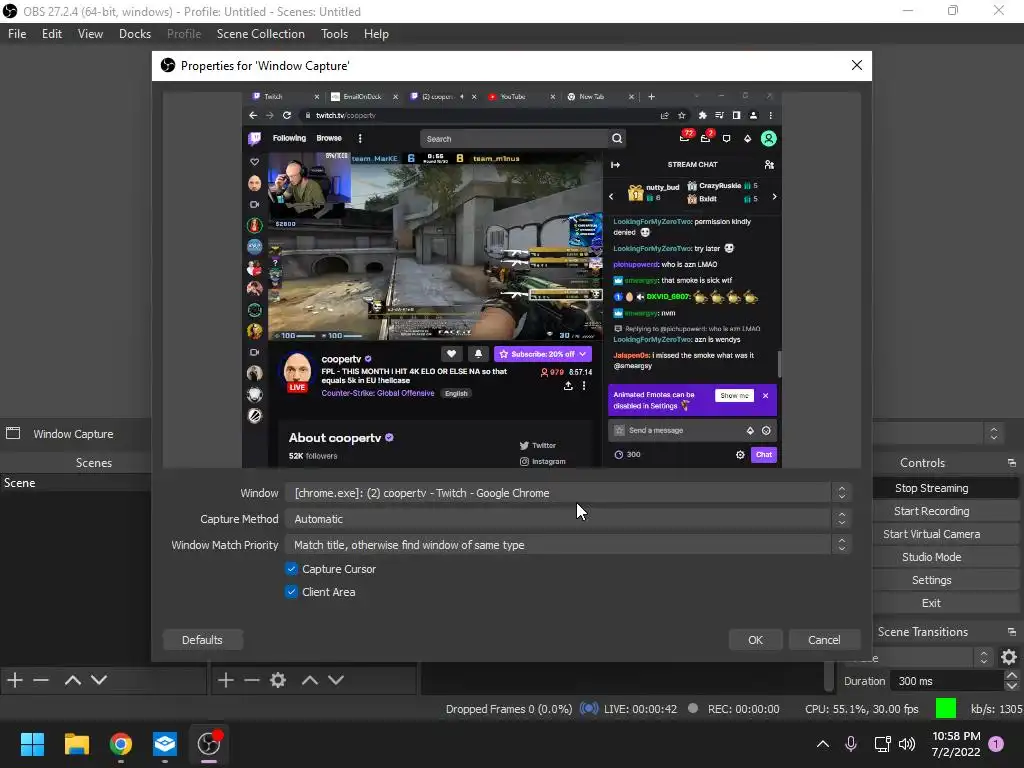This screenshot has height=768, width=1024.
Task: Click the recording status dot icon
Action: 693,709
